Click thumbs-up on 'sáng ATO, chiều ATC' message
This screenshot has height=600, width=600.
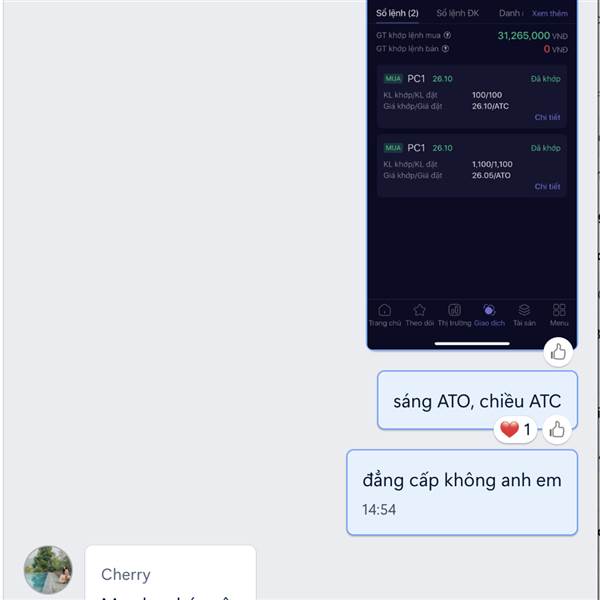coord(557,430)
